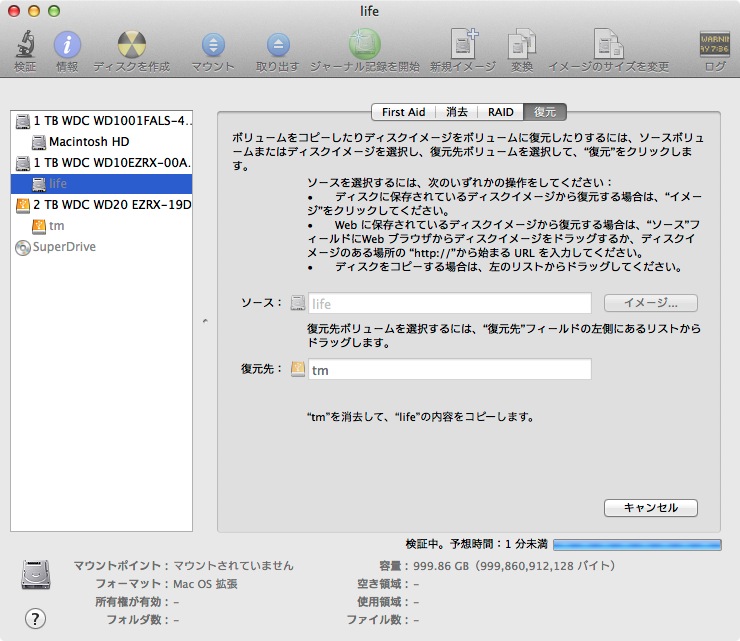Open the Log (ログ) icon
The image size is (740, 641).
click(714, 45)
